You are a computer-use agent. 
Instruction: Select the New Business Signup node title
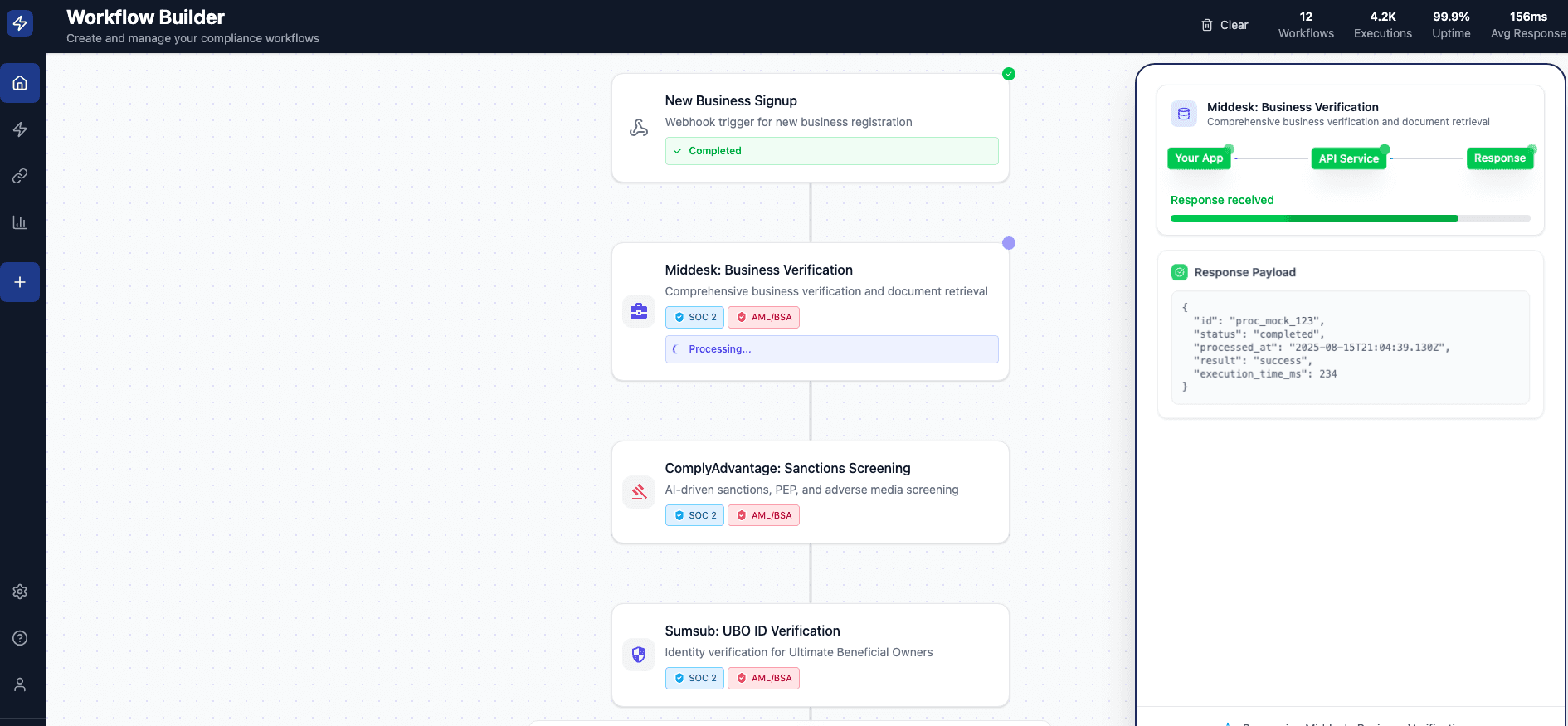(x=731, y=100)
